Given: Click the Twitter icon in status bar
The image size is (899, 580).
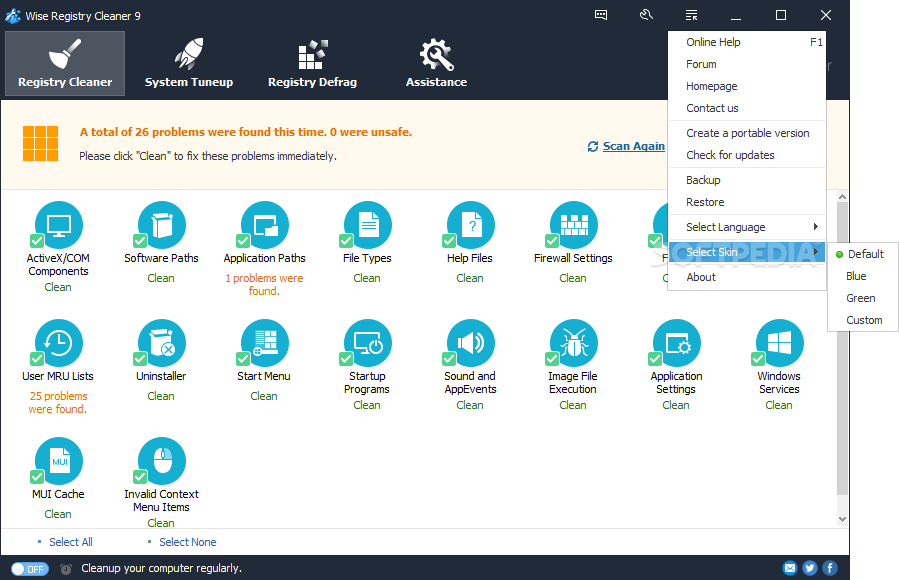Looking at the screenshot, I should coord(810,568).
